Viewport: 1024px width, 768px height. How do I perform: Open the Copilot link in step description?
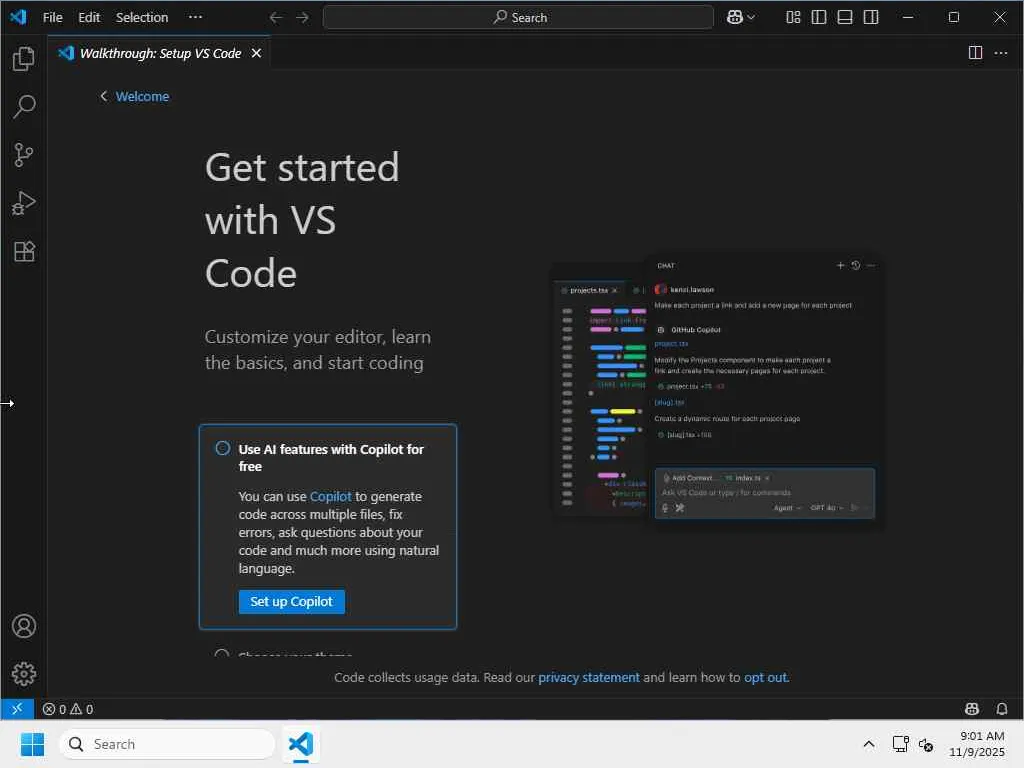[330, 496]
